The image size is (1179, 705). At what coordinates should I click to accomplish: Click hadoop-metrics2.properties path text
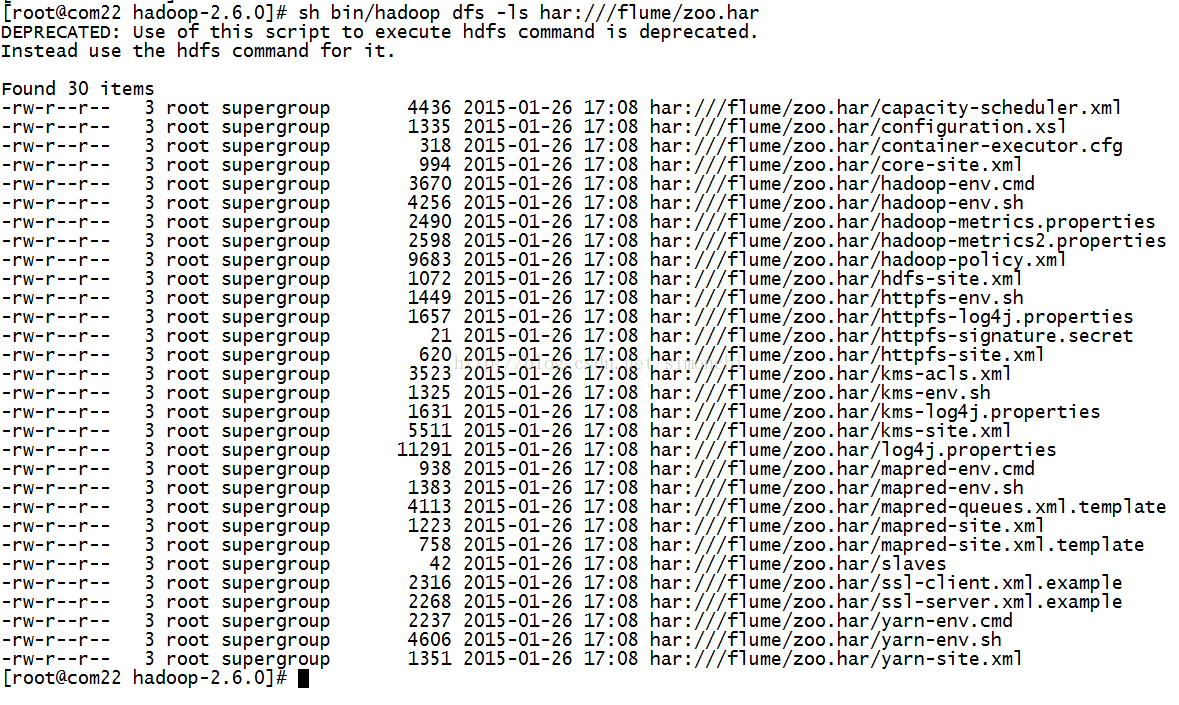click(x=908, y=241)
